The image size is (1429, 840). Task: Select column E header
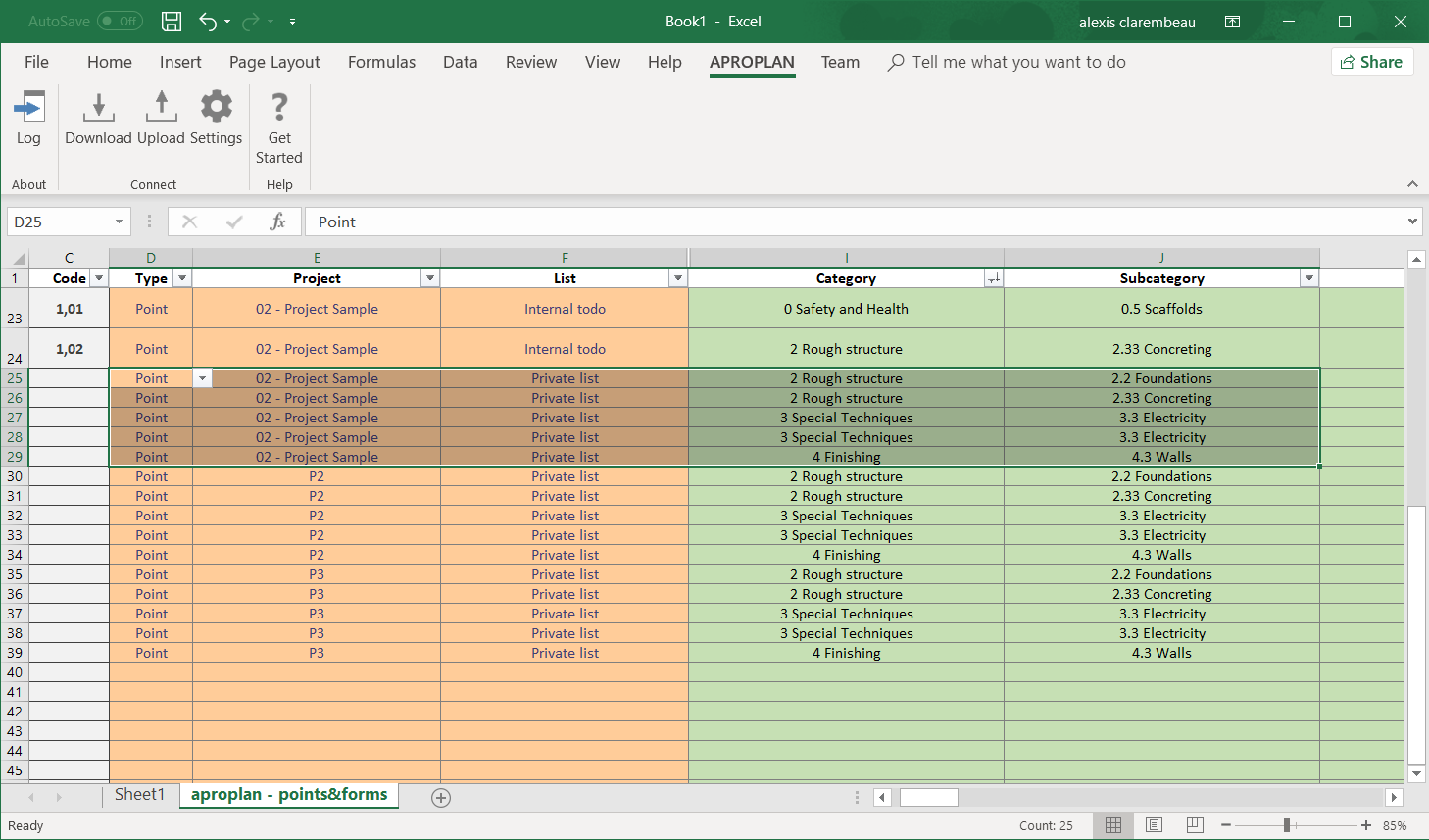pos(317,258)
